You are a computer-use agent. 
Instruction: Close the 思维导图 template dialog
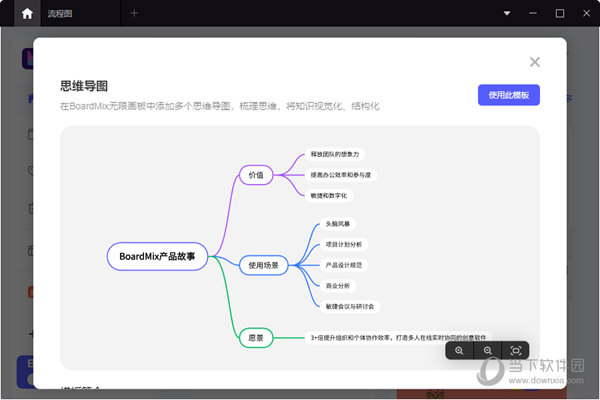click(535, 62)
